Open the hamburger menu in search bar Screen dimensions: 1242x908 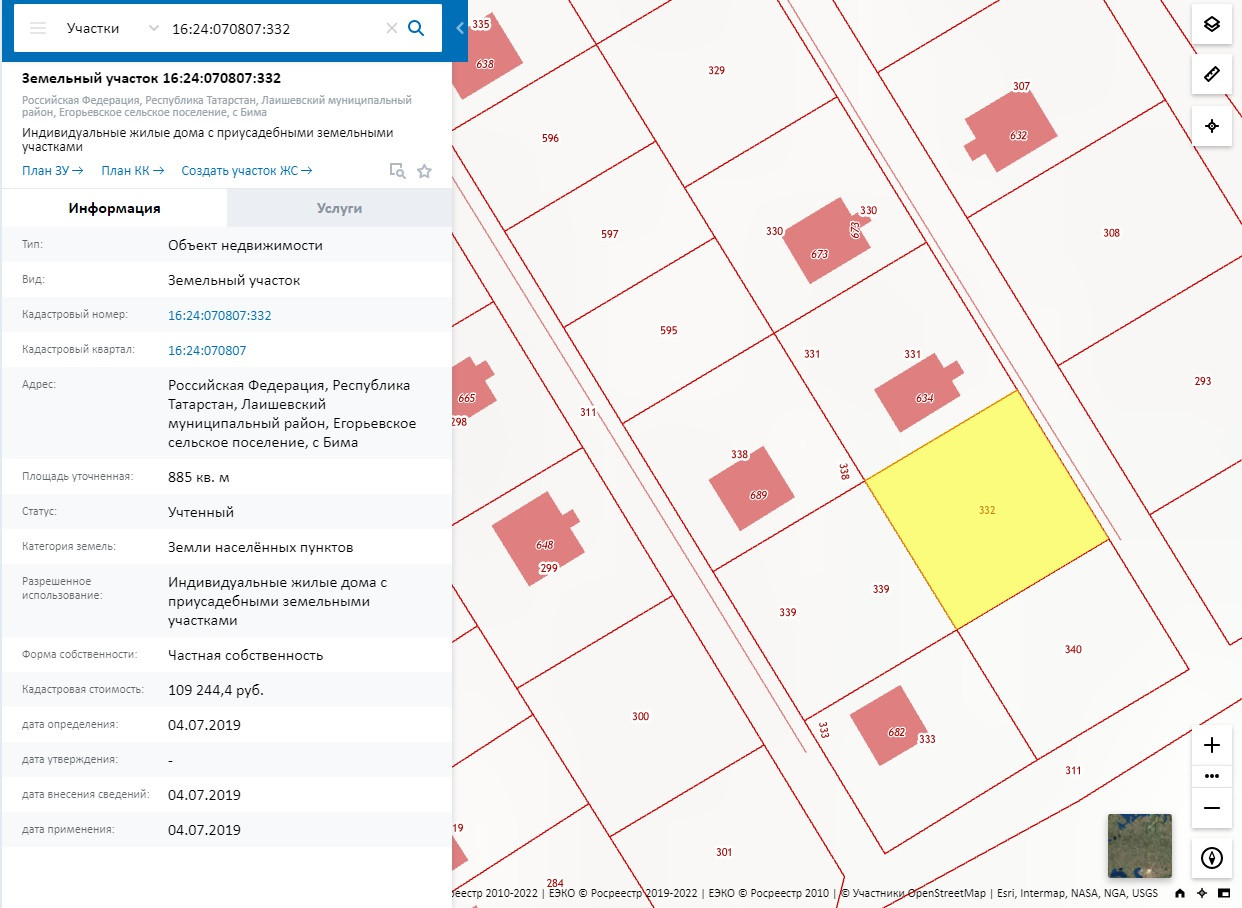coord(38,28)
